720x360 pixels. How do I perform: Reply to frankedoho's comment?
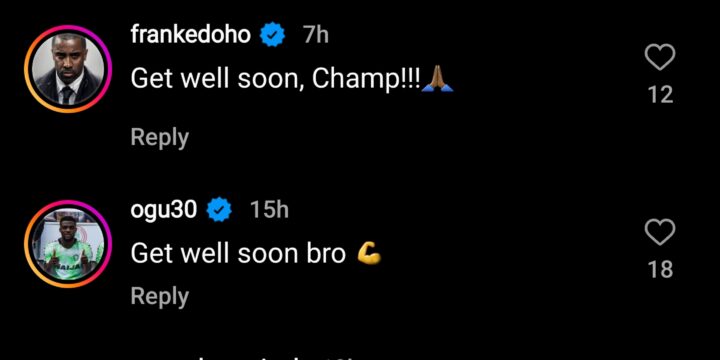coord(159,138)
